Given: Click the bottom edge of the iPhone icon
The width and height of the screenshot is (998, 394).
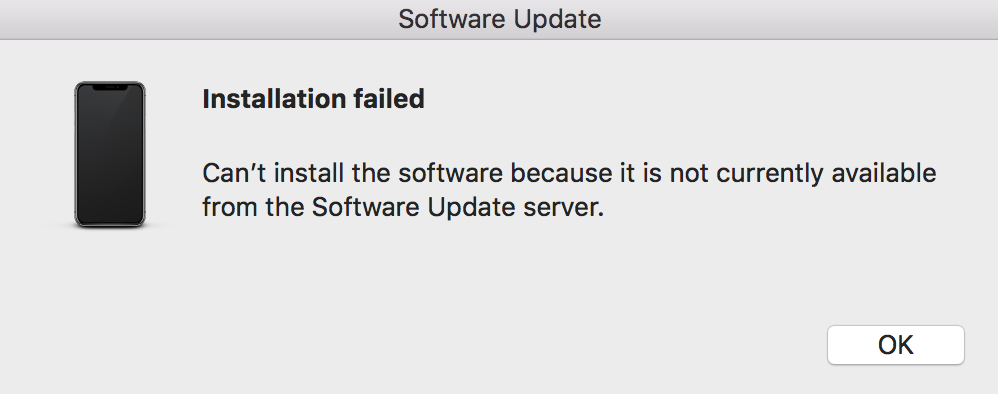Looking at the screenshot, I should pyautogui.click(x=110, y=225).
